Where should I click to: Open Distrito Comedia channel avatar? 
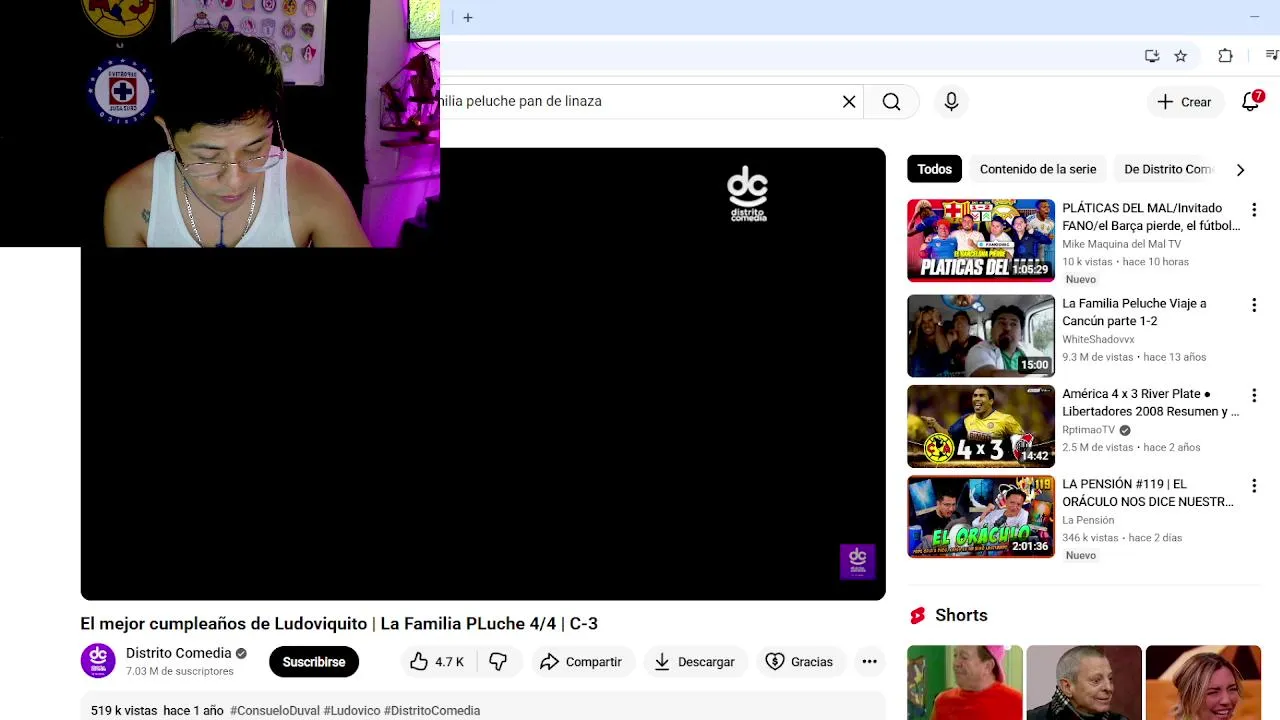[x=98, y=661]
